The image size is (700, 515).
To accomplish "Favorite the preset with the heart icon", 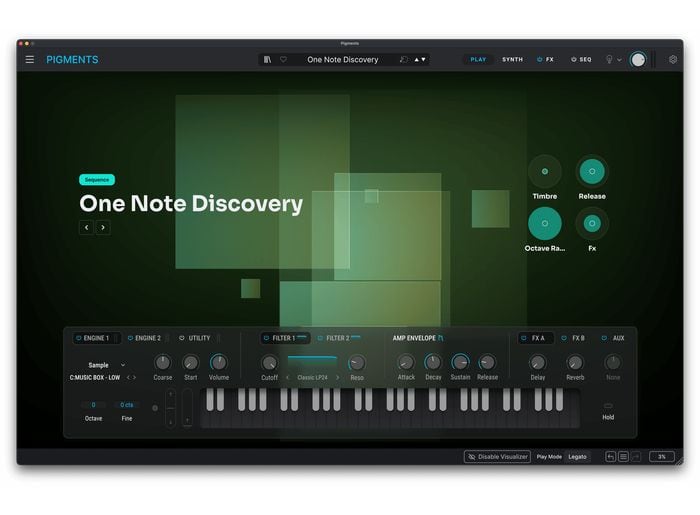I will coord(283,59).
